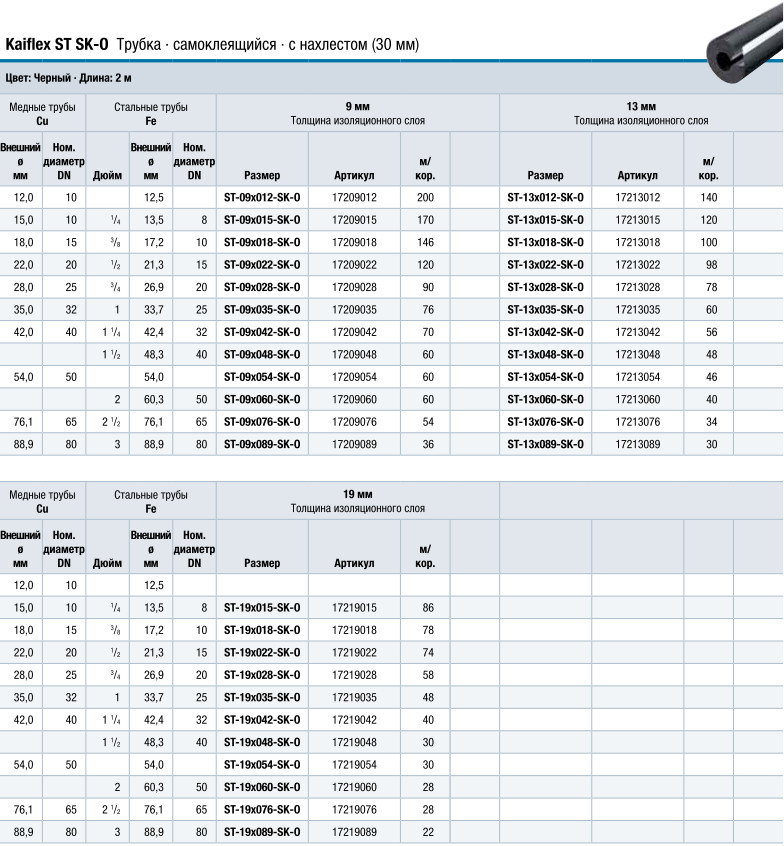The width and height of the screenshot is (784, 846).
Task: Click the Kaiflex ST SK-0 title heading
Action: coord(212,44)
